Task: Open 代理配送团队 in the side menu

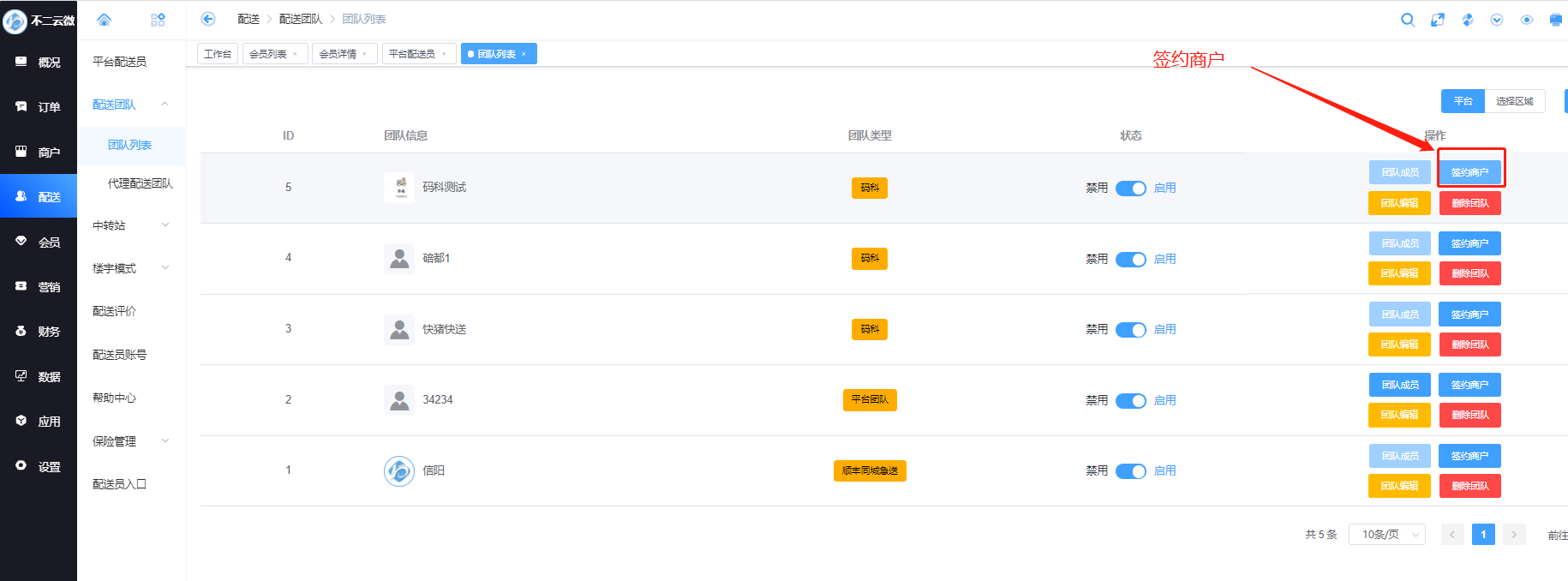Action: [x=141, y=183]
